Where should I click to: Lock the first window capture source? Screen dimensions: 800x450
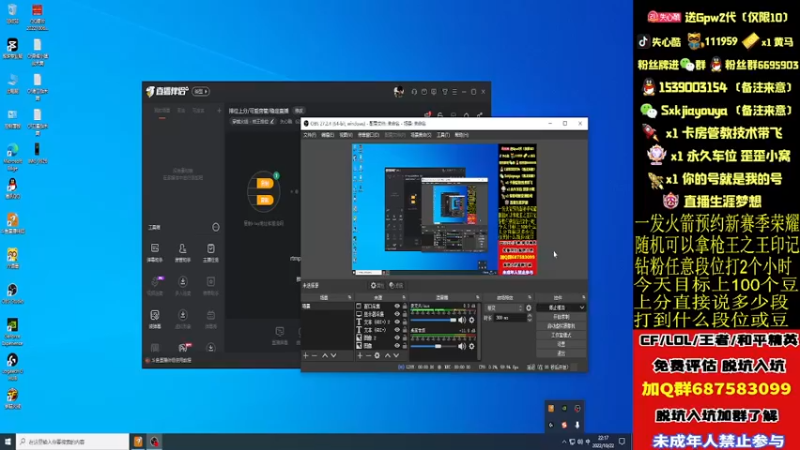[405, 306]
